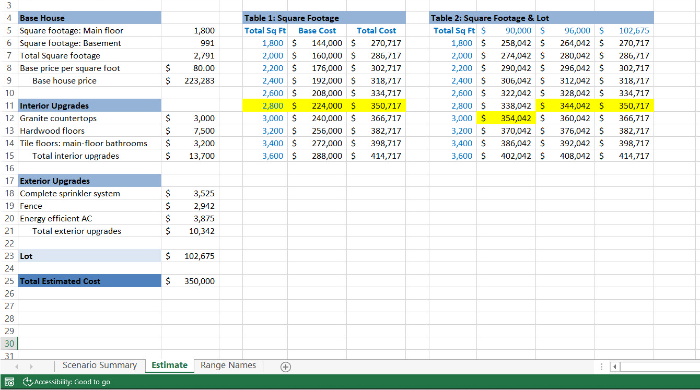This screenshot has width=700, height=390.
Task: Select the 350,000 total estimated cost value
Action: coord(191,281)
